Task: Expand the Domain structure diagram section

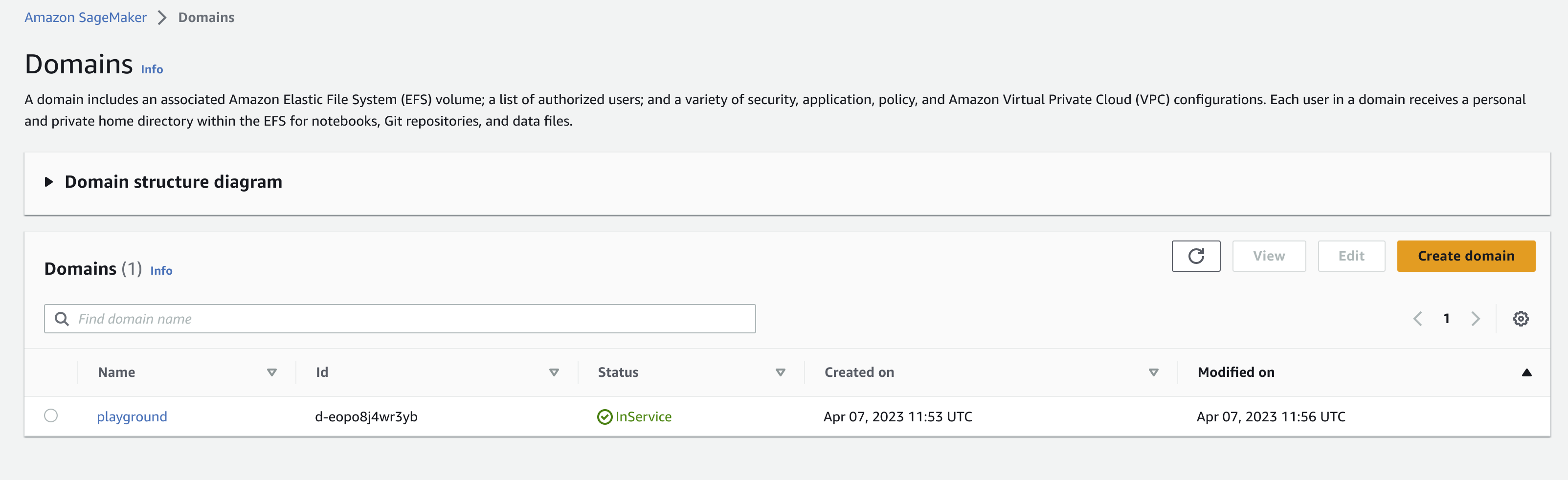Action: 49,182
